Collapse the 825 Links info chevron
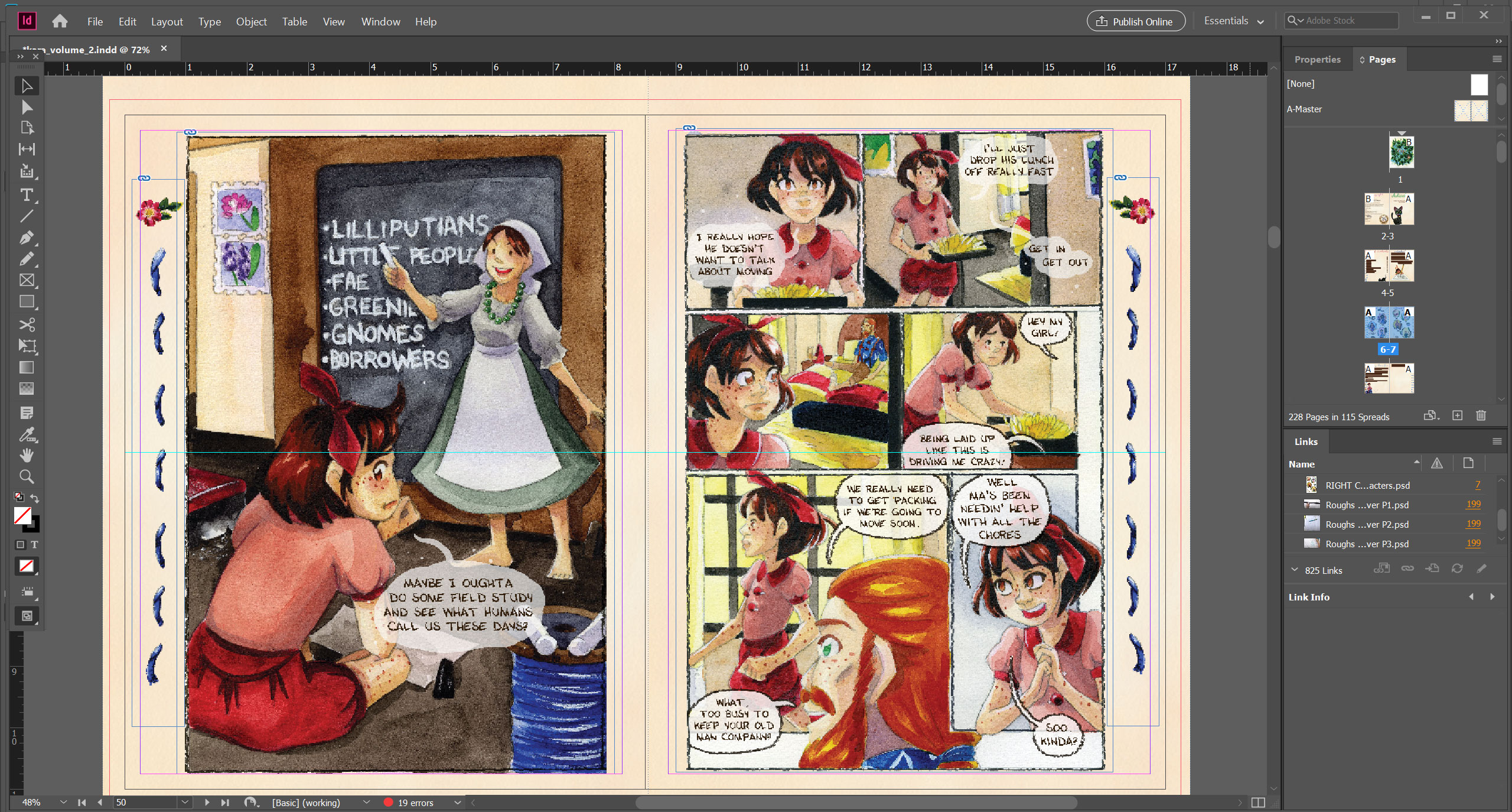Screen dimensions: 1512x812 pyautogui.click(x=1294, y=570)
